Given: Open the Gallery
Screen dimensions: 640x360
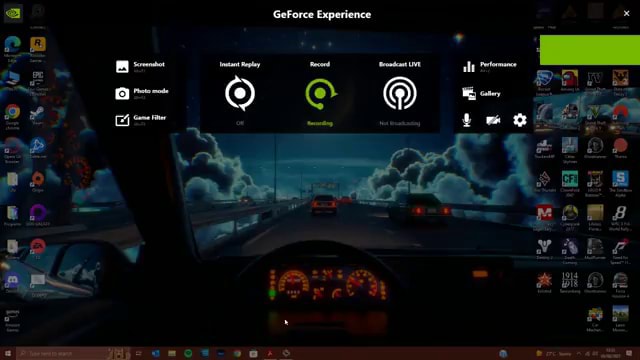Looking at the screenshot, I should [x=481, y=93].
